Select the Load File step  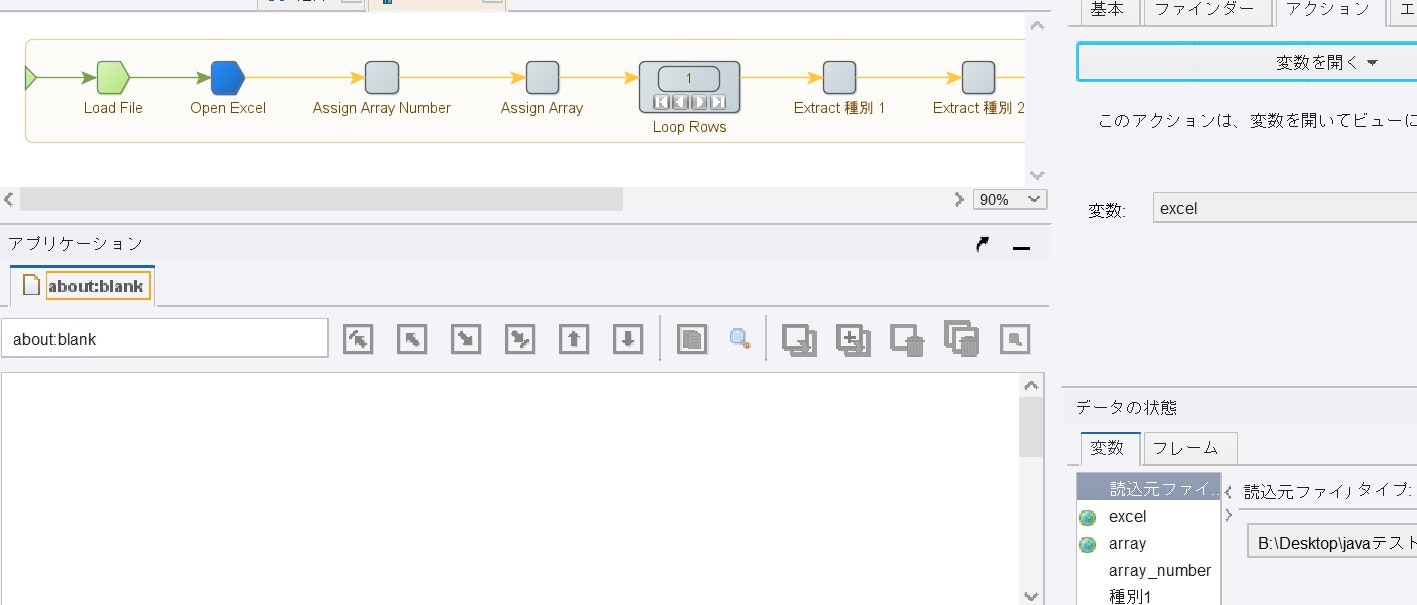click(x=113, y=77)
